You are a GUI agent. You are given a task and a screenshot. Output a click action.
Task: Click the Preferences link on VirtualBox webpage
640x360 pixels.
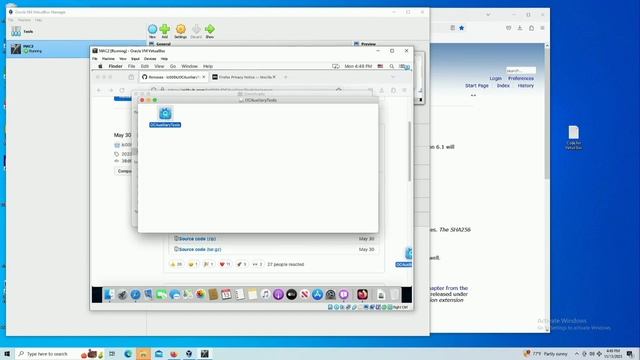click(521, 78)
